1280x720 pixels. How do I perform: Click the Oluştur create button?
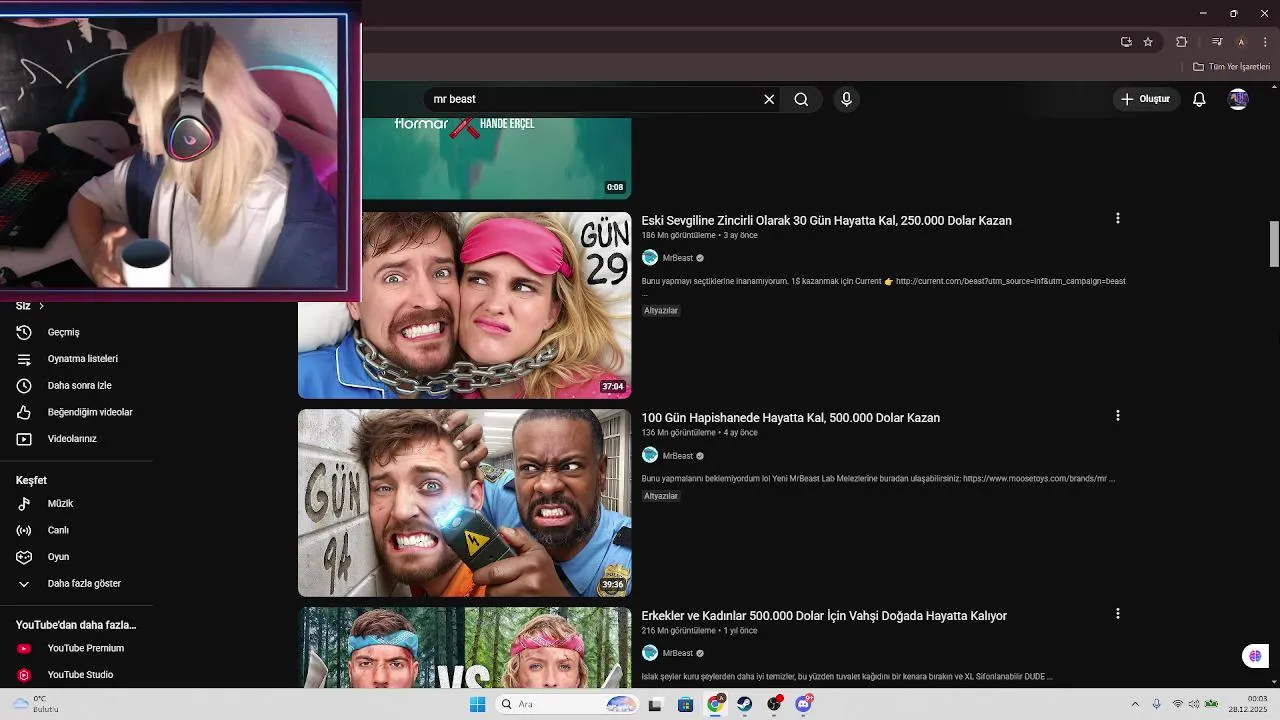coord(1146,99)
